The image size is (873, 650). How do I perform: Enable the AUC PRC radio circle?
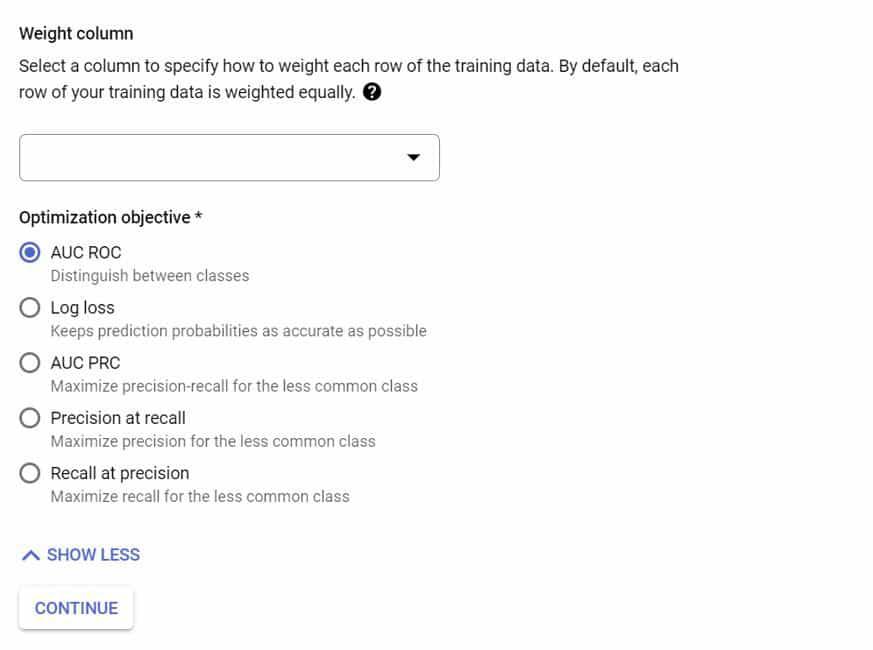click(x=30, y=363)
